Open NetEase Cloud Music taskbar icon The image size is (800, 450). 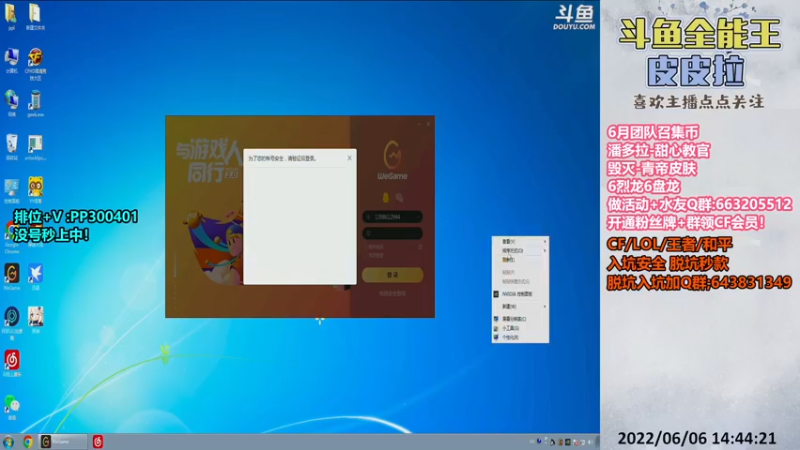pos(97,442)
